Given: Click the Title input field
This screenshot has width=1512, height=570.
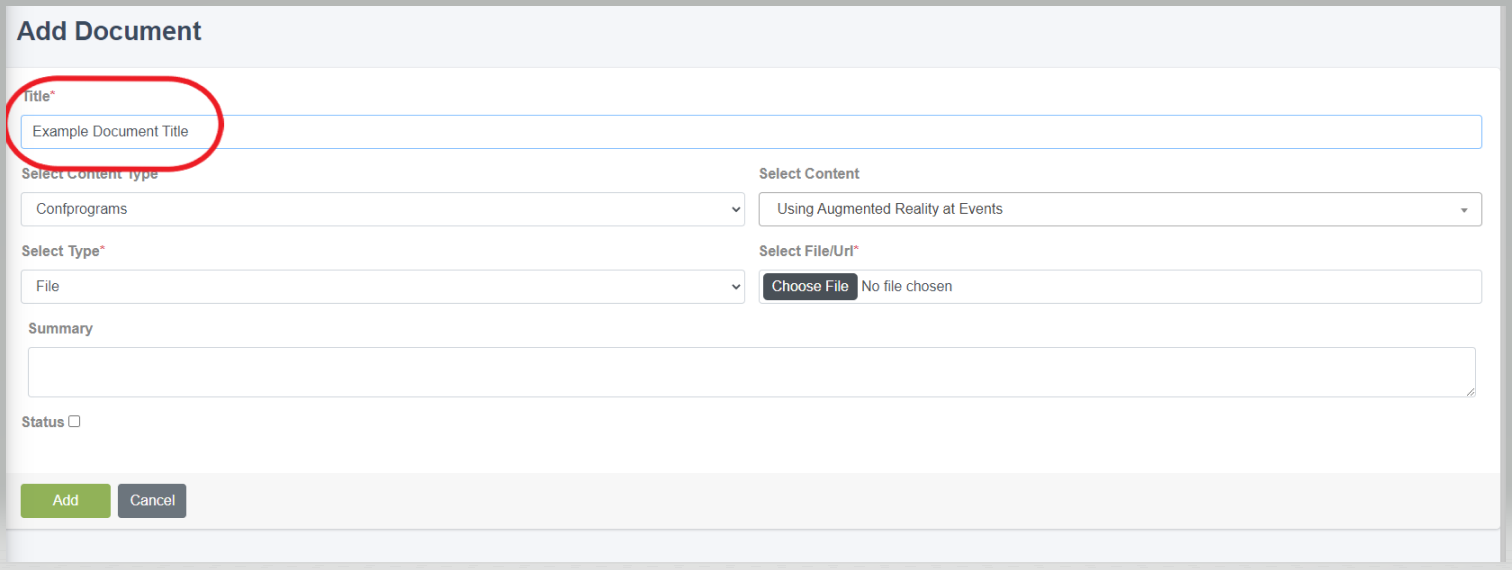Looking at the screenshot, I should [x=751, y=131].
